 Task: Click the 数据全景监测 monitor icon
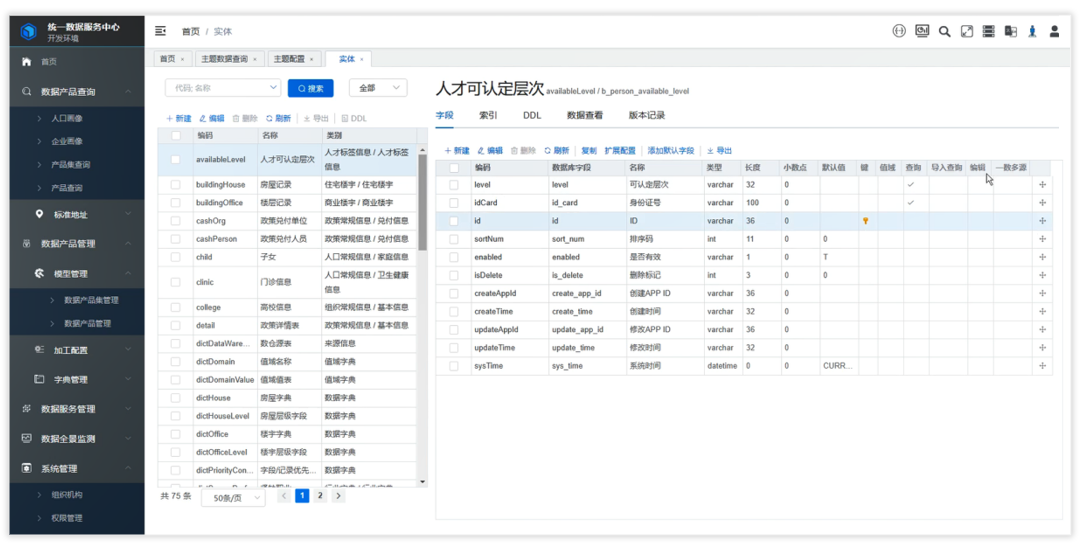[x=27, y=438]
